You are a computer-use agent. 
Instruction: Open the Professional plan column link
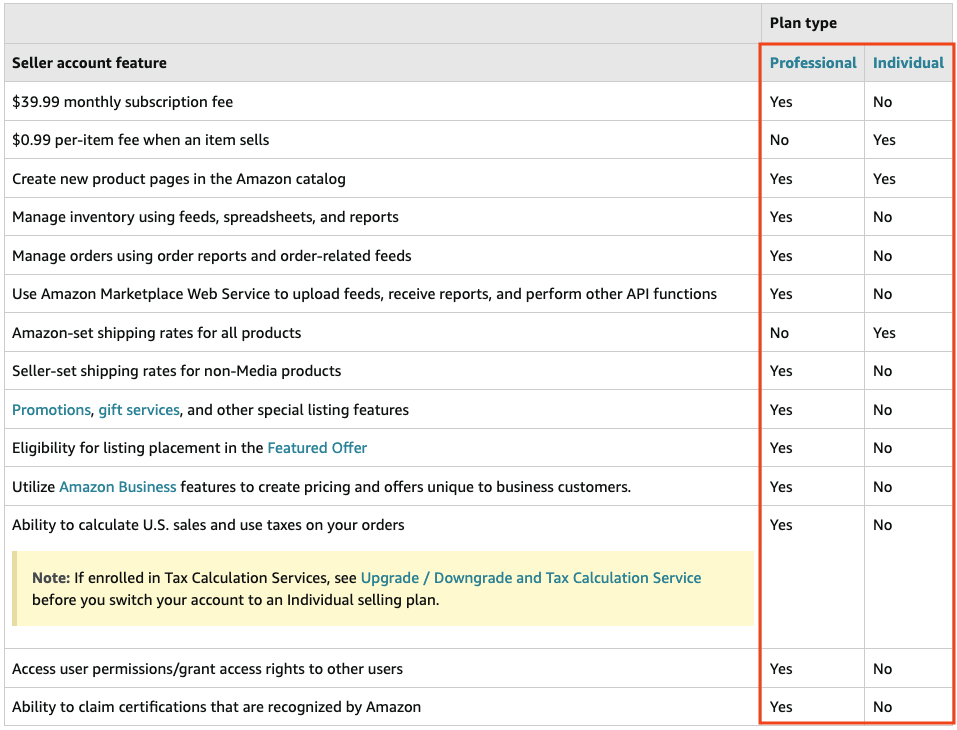[812, 63]
